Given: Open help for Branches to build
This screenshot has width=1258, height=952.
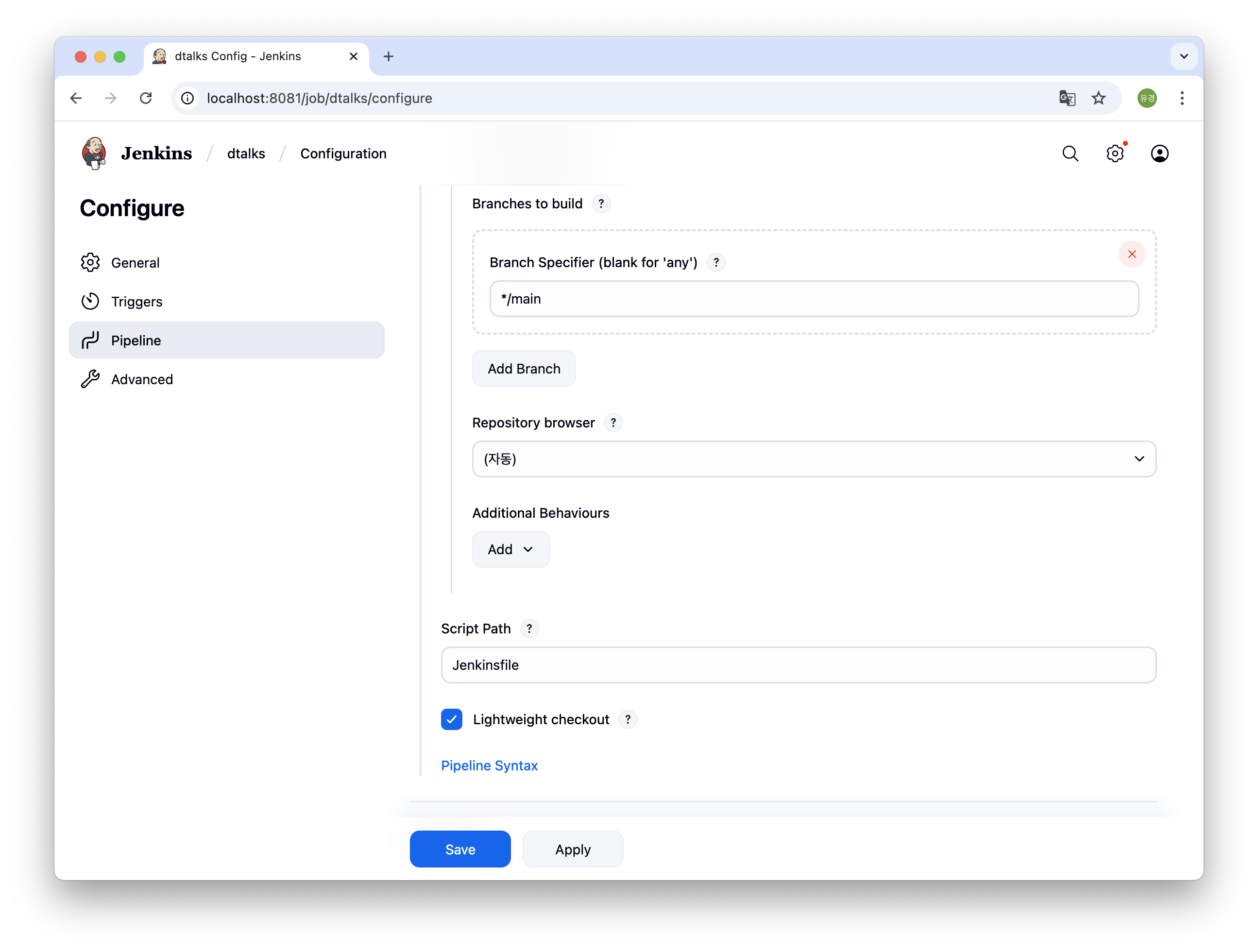Looking at the screenshot, I should point(601,204).
